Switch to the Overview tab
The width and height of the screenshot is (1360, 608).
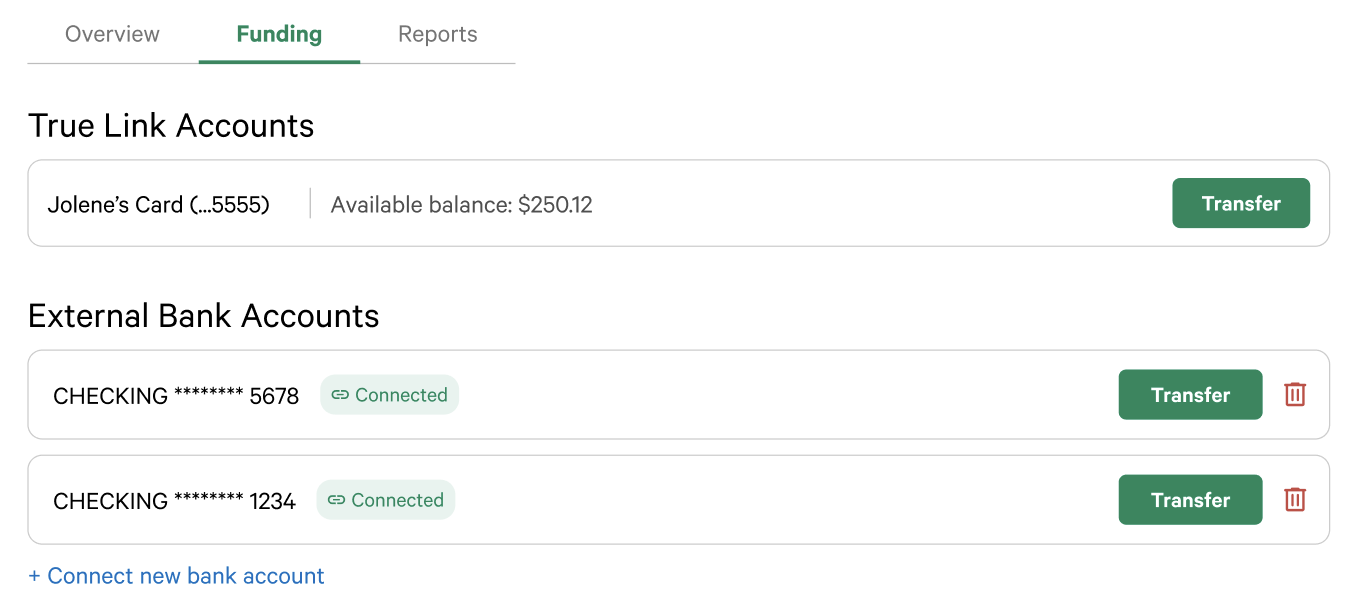point(112,34)
